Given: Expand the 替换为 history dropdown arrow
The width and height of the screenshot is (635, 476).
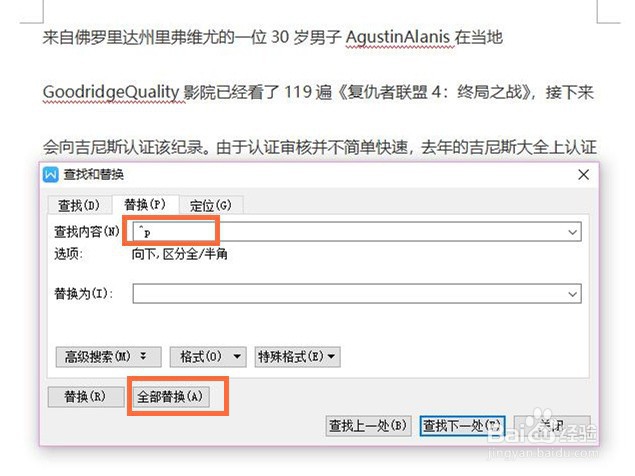Looking at the screenshot, I should 572,294.
